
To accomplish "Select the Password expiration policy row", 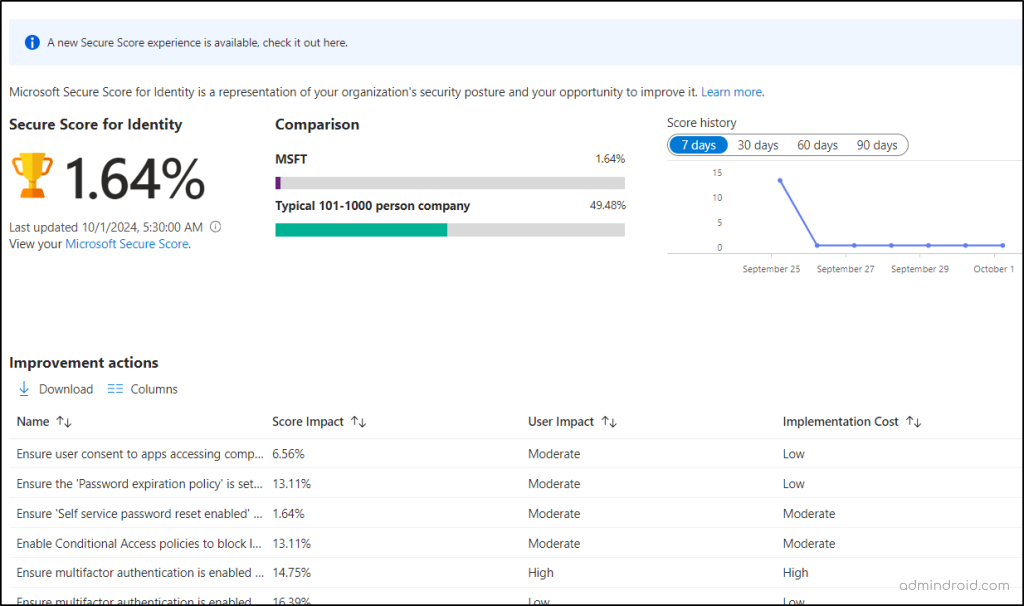I will click(138, 483).
